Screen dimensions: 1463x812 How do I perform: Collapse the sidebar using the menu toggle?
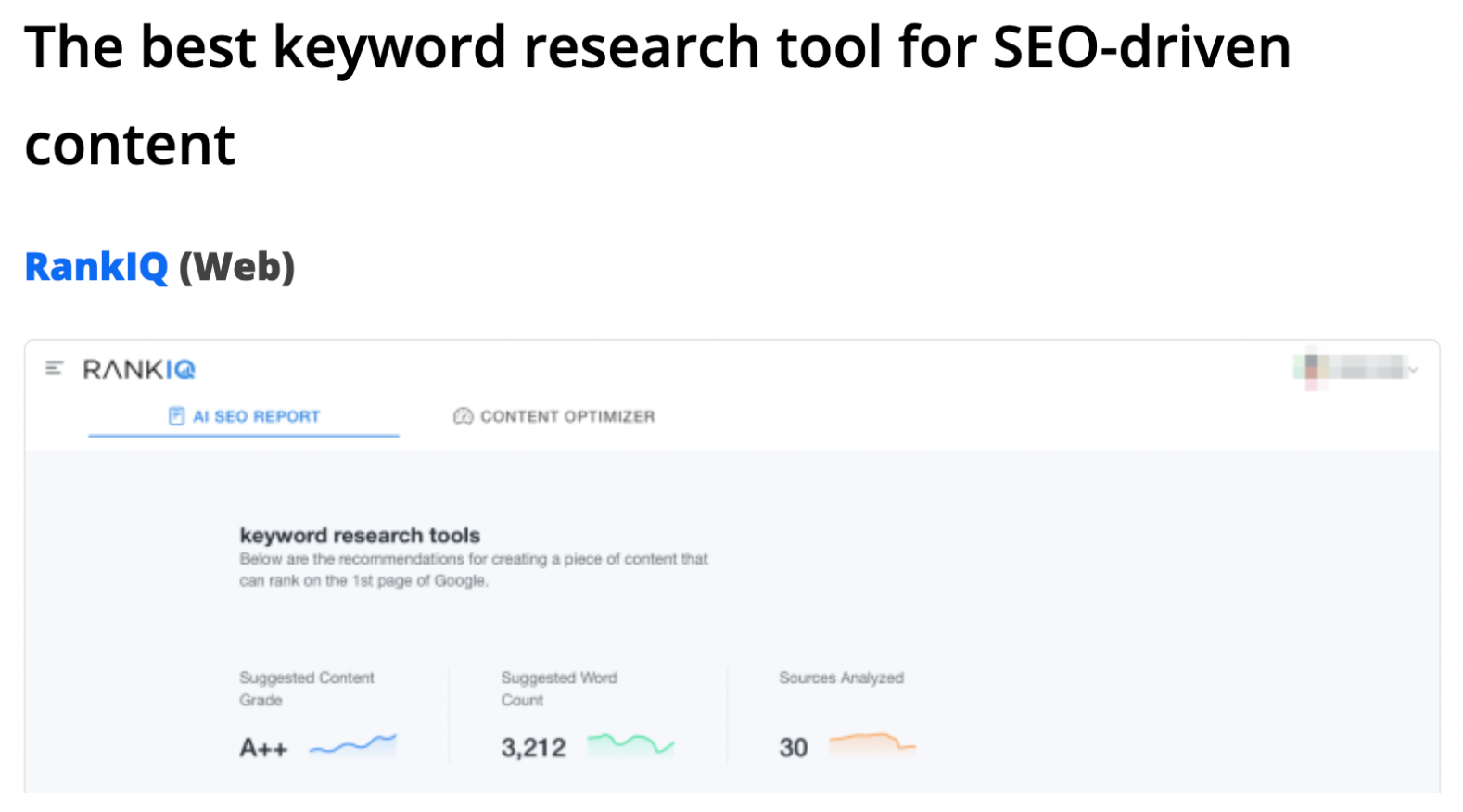pos(53,368)
